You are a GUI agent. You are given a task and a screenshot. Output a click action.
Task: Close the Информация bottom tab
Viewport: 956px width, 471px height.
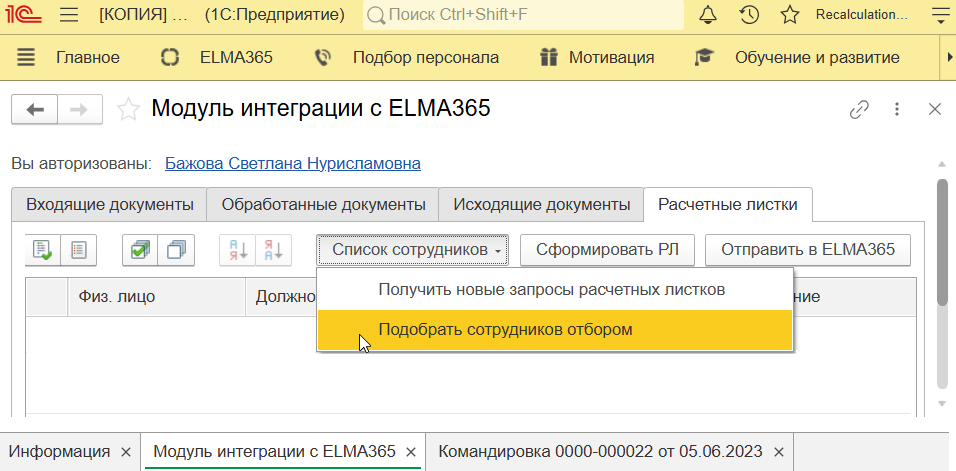coord(126,452)
